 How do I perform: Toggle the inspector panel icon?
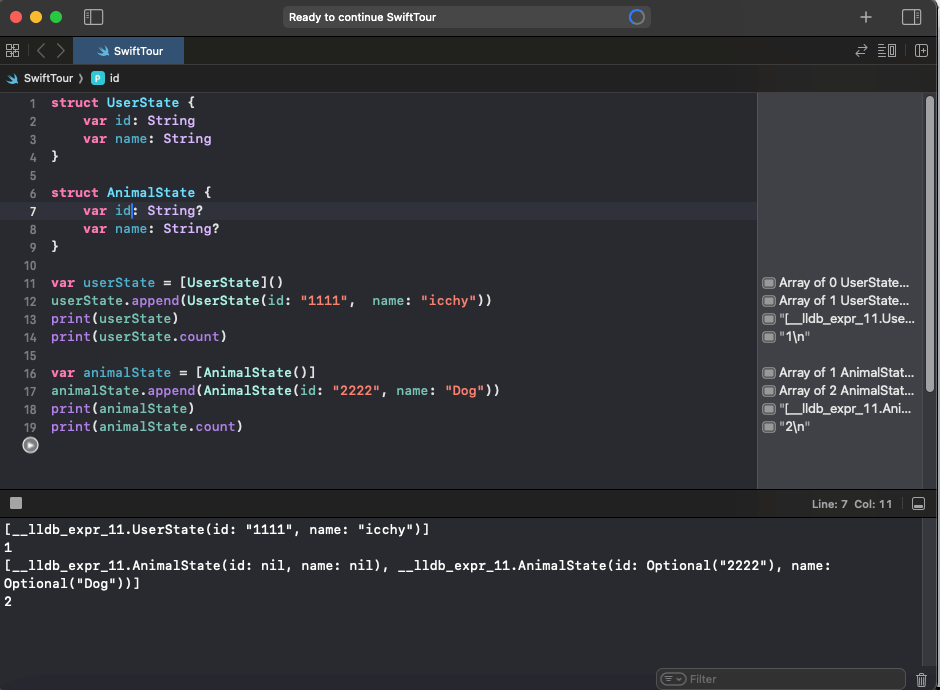911,17
